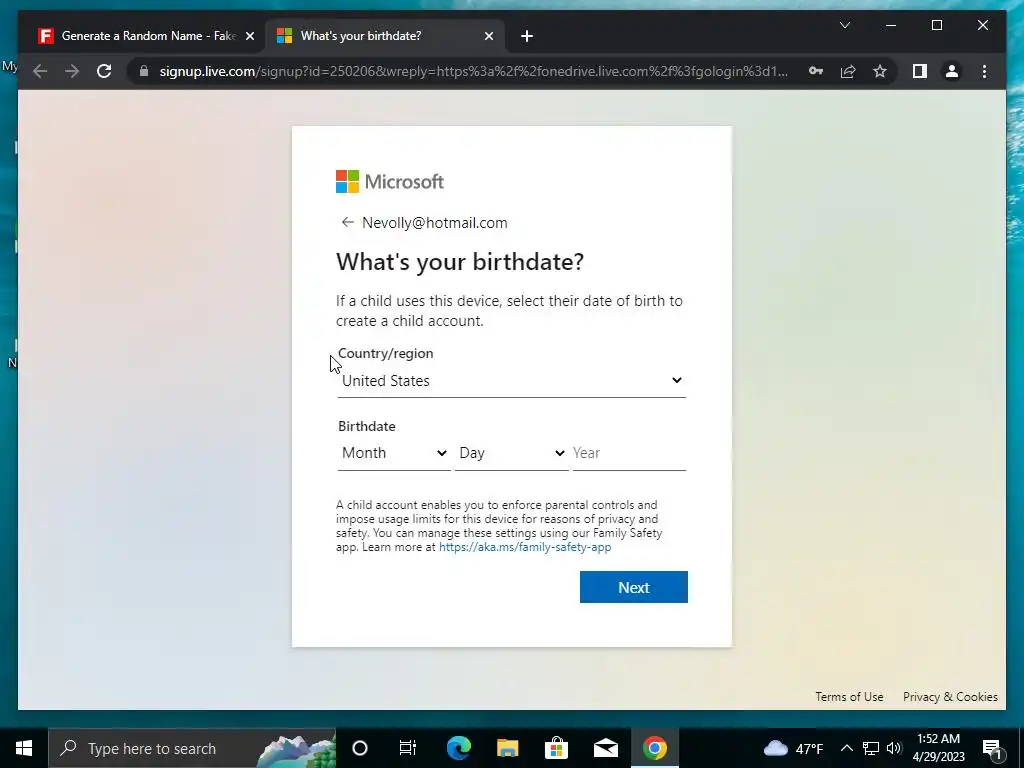Open Cortana from the taskbar
The width and height of the screenshot is (1024, 768).
coord(360,748)
